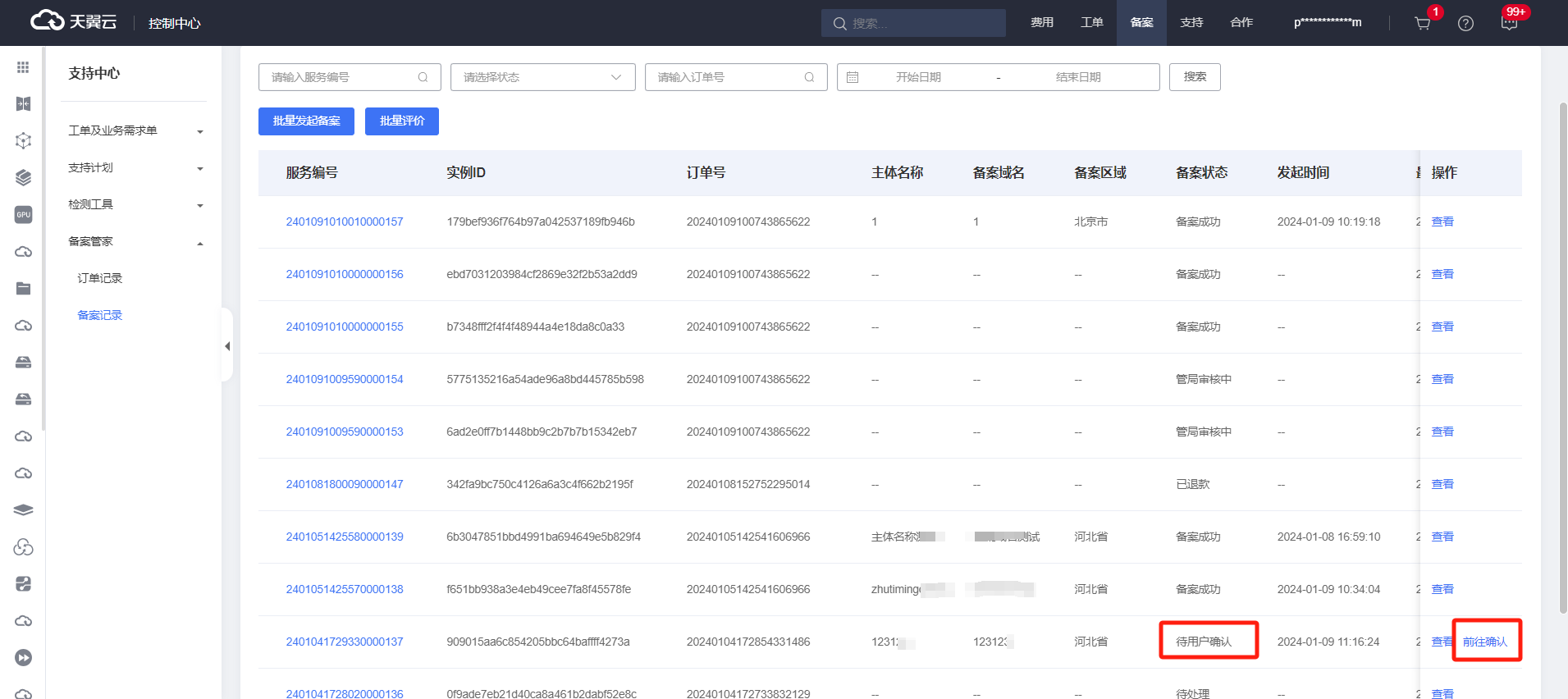Open the product grid menu icon
The height and width of the screenshot is (699, 1568).
[x=23, y=67]
